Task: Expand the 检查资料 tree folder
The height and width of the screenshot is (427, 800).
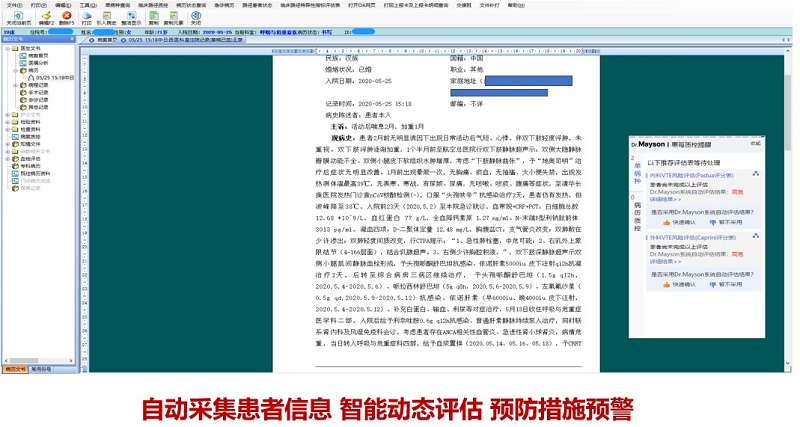Action: [8, 130]
